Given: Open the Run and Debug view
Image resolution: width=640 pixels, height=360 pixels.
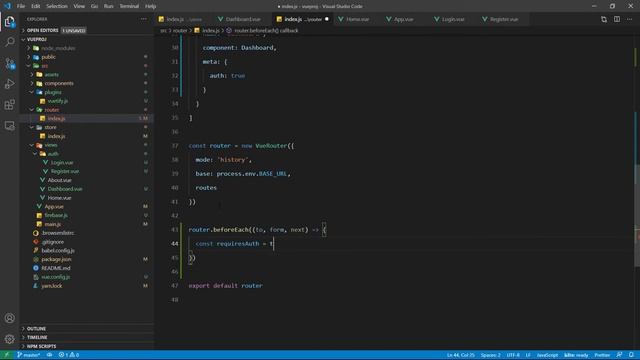Looking at the screenshot, I should 9,84.
